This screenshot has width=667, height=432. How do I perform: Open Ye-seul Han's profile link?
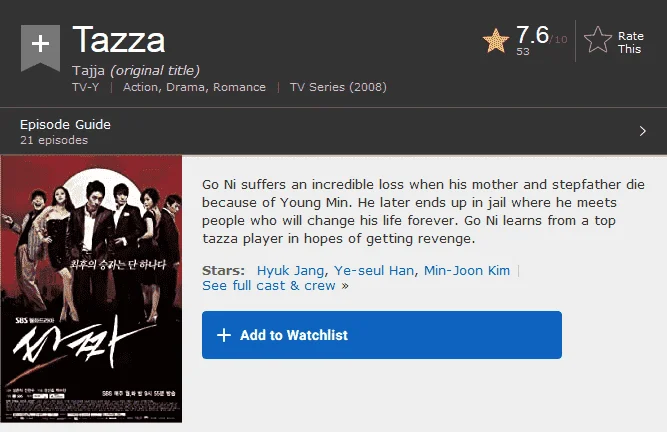pos(373,270)
